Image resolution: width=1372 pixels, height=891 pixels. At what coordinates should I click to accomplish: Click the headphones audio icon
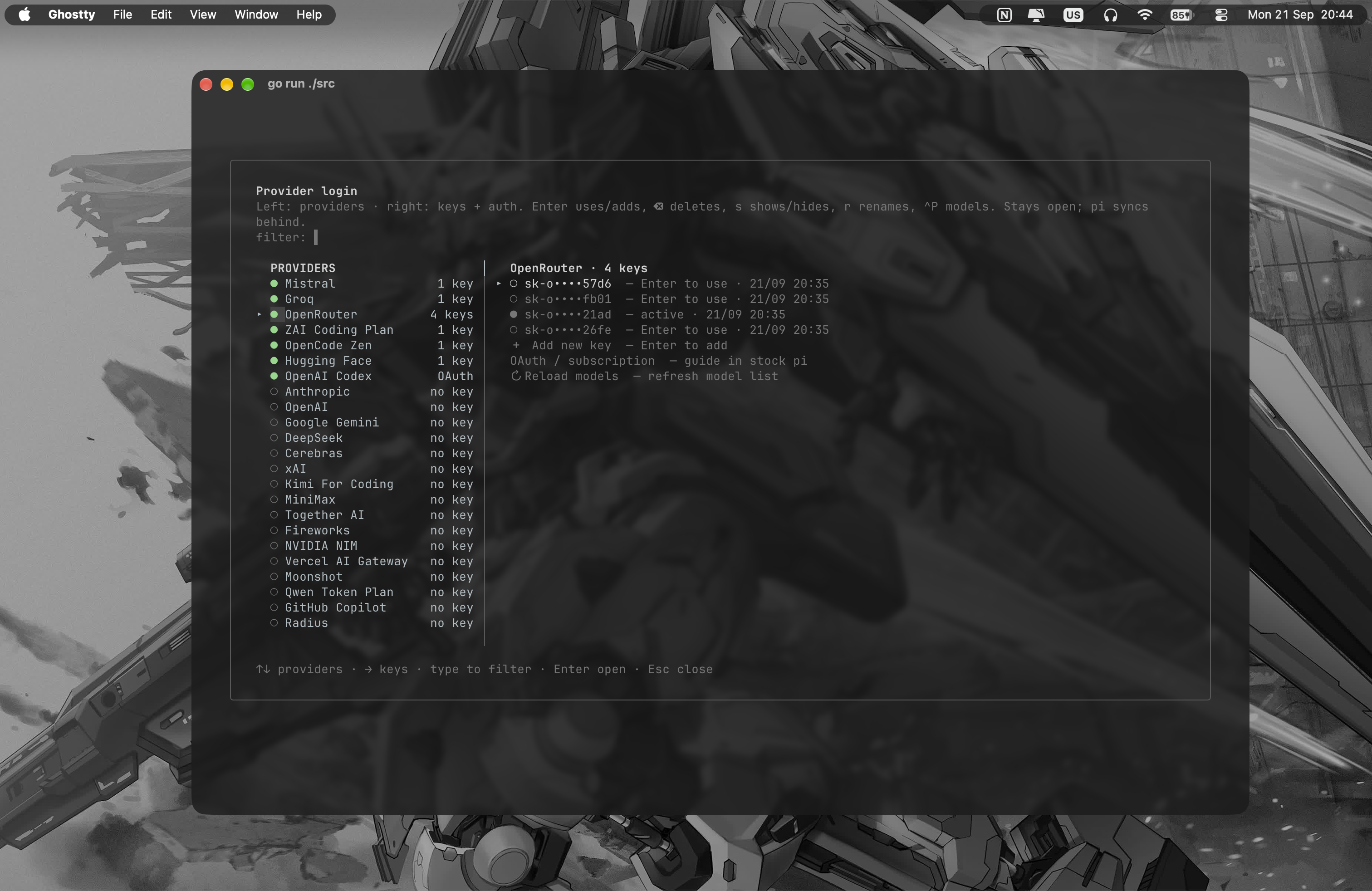(1110, 15)
